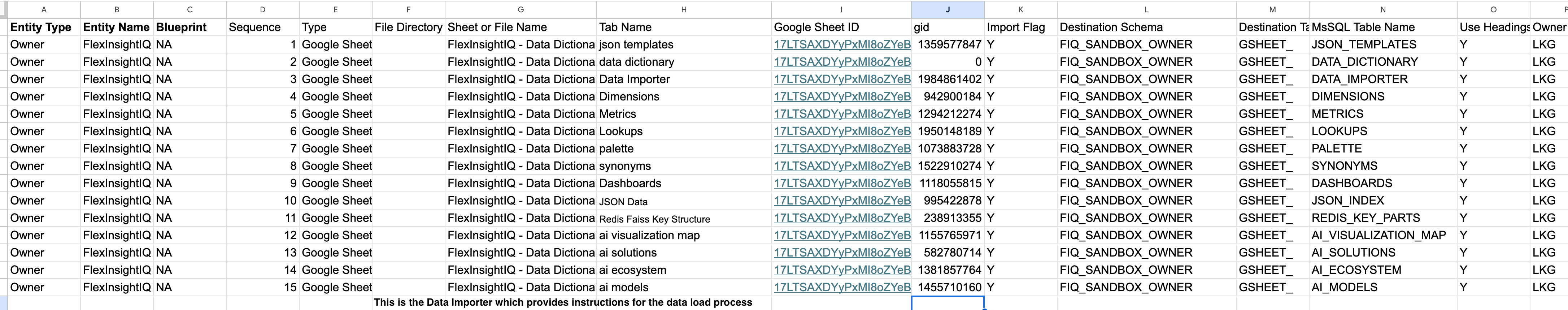The height and width of the screenshot is (310, 1568).
Task: Click the 'Sheet or File Name' header cell
Action: [x=521, y=27]
